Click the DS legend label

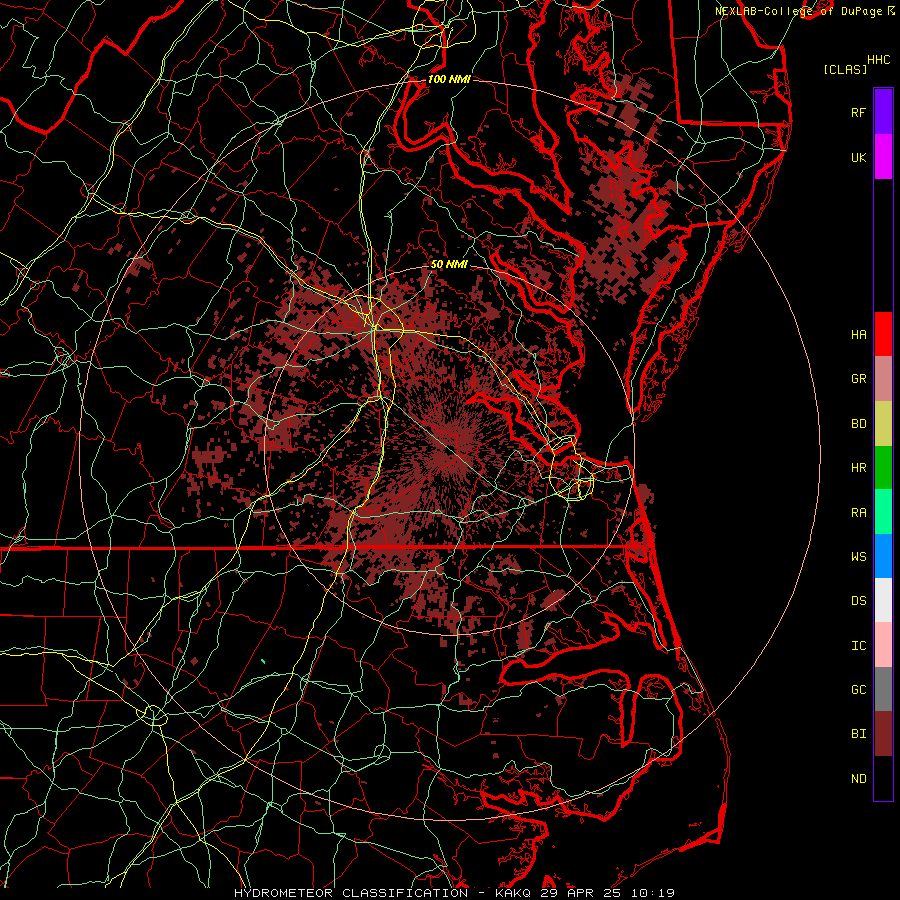coord(858,601)
